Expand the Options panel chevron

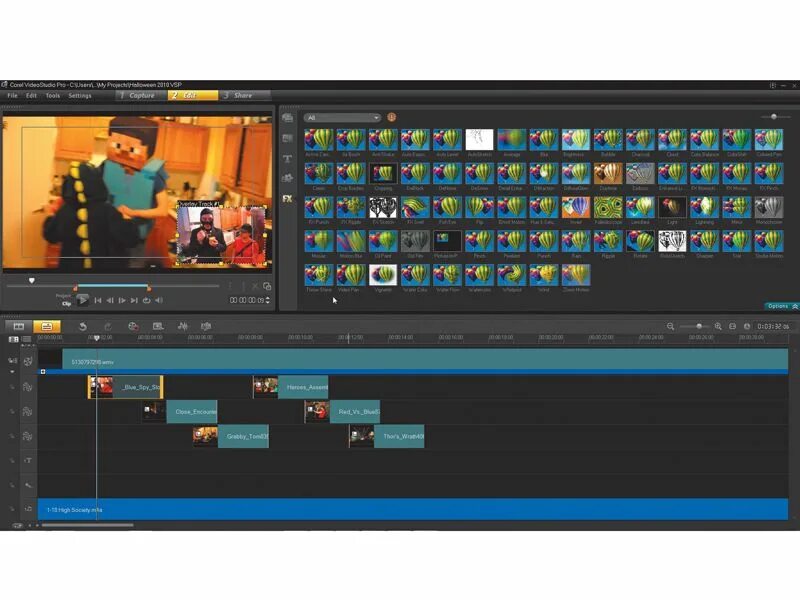point(795,306)
